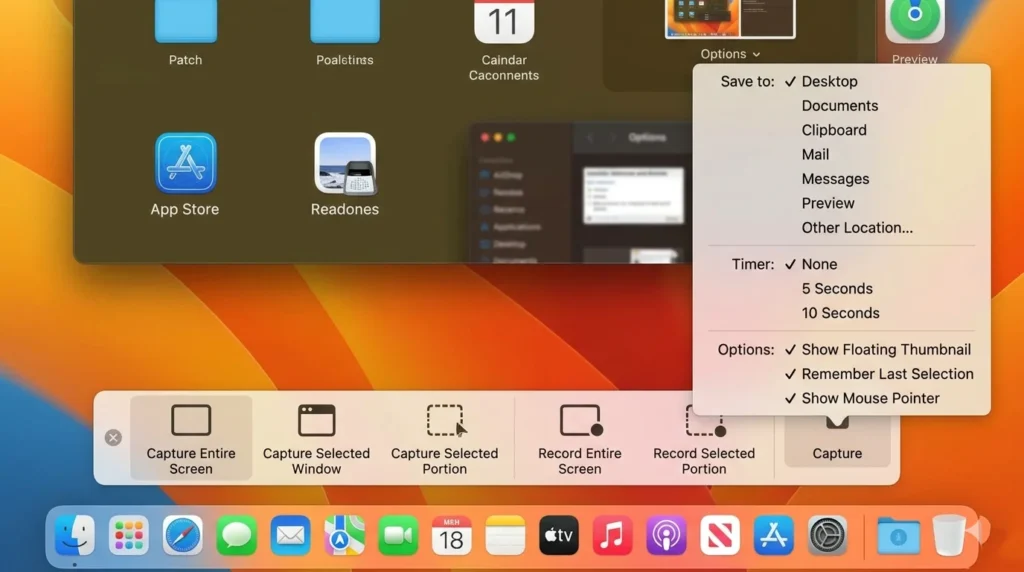Viewport: 1024px width, 572px height.
Task: Choose Preview as save destination
Action: point(828,203)
